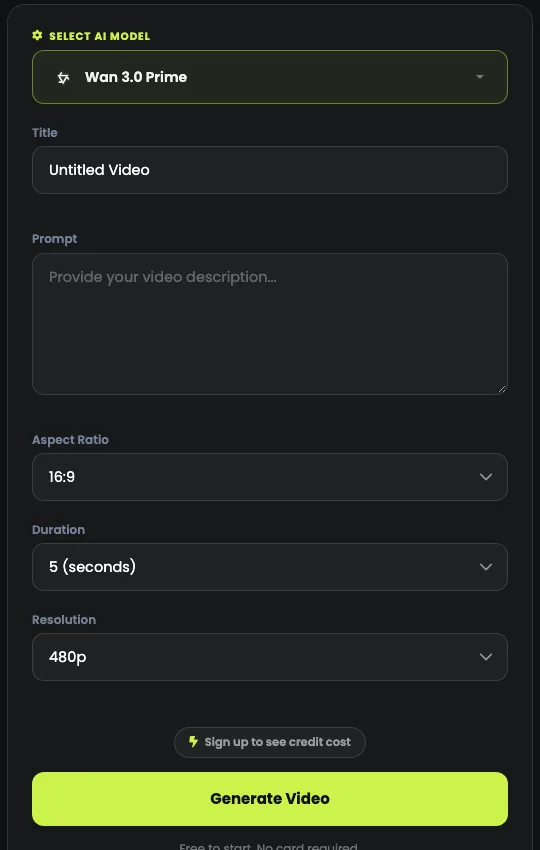Open the Wan 3.0 Prime model selector

[269, 77]
